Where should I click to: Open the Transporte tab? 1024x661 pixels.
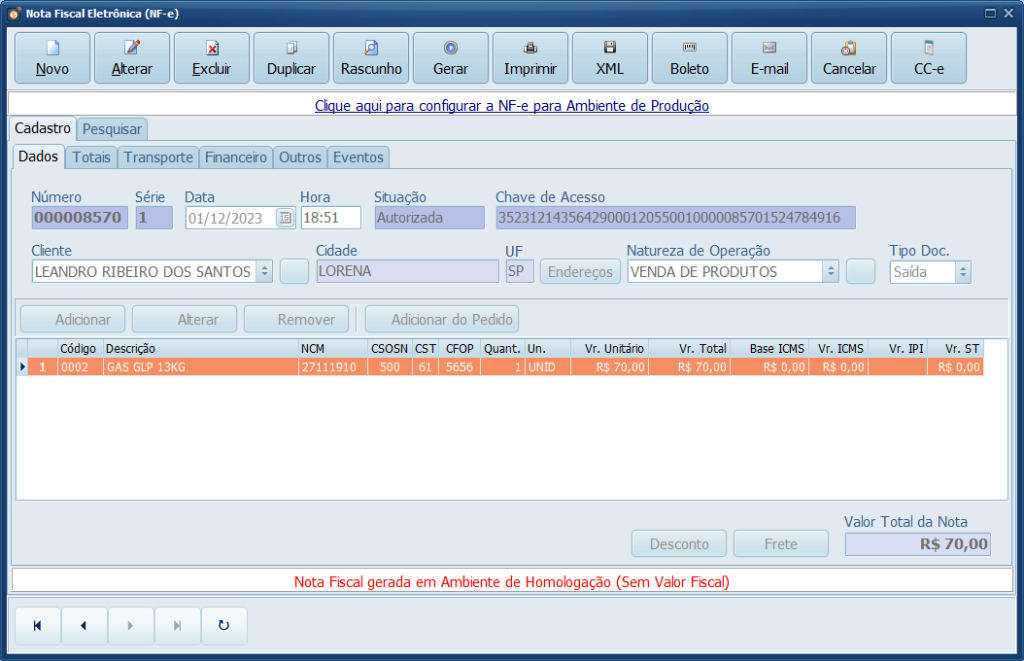click(158, 157)
